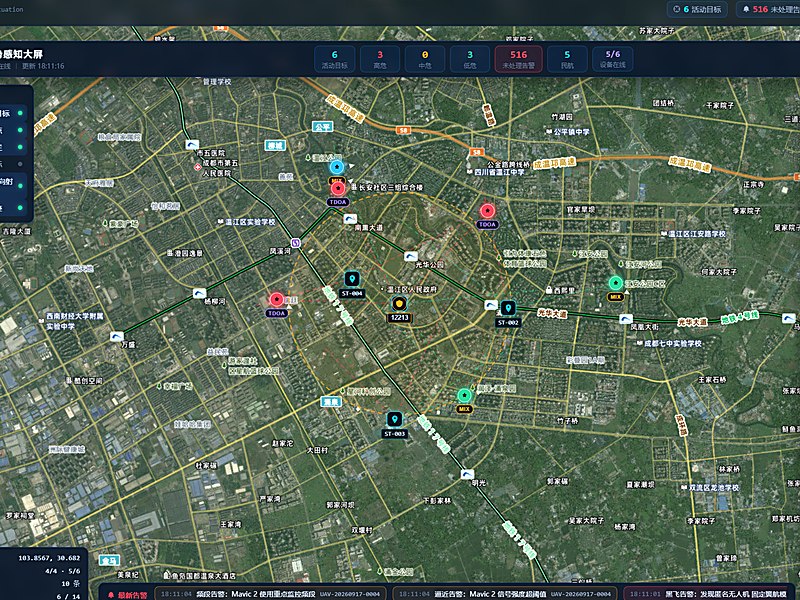Click the 凤凰大街 metro station icon
The image size is (800, 600).
[626, 319]
